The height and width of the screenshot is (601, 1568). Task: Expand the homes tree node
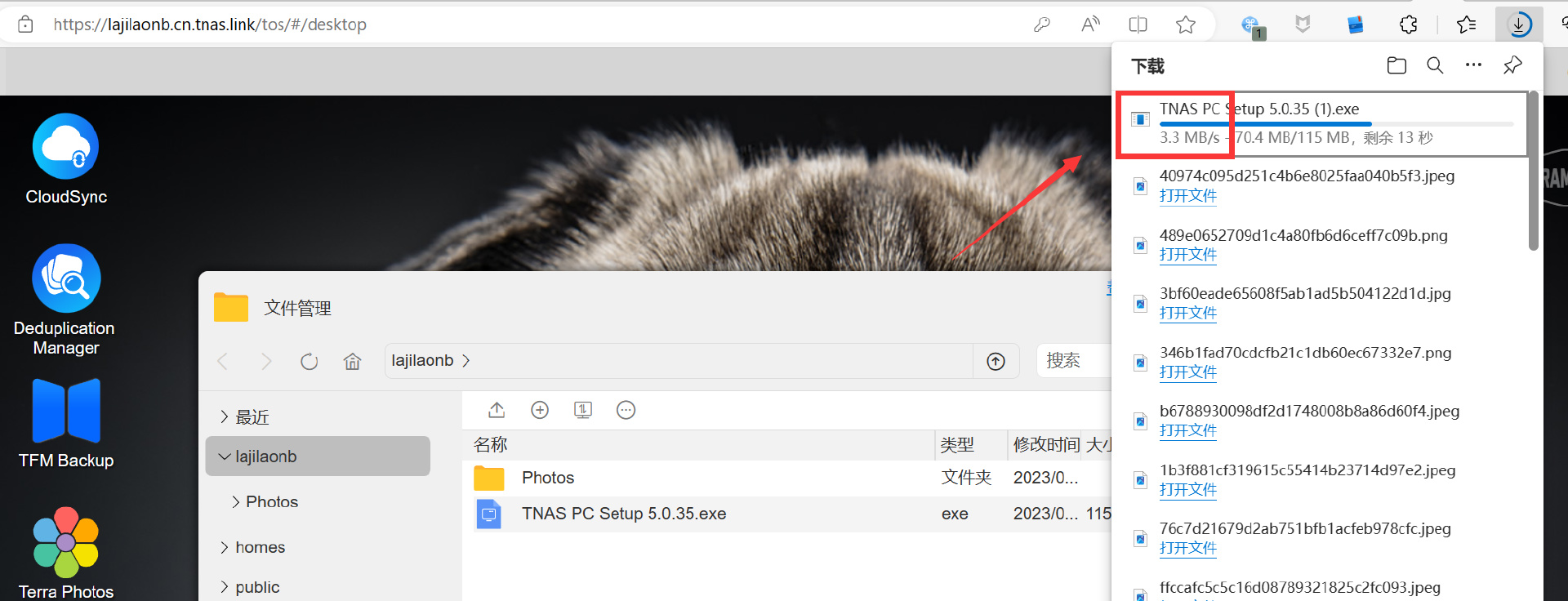click(225, 547)
